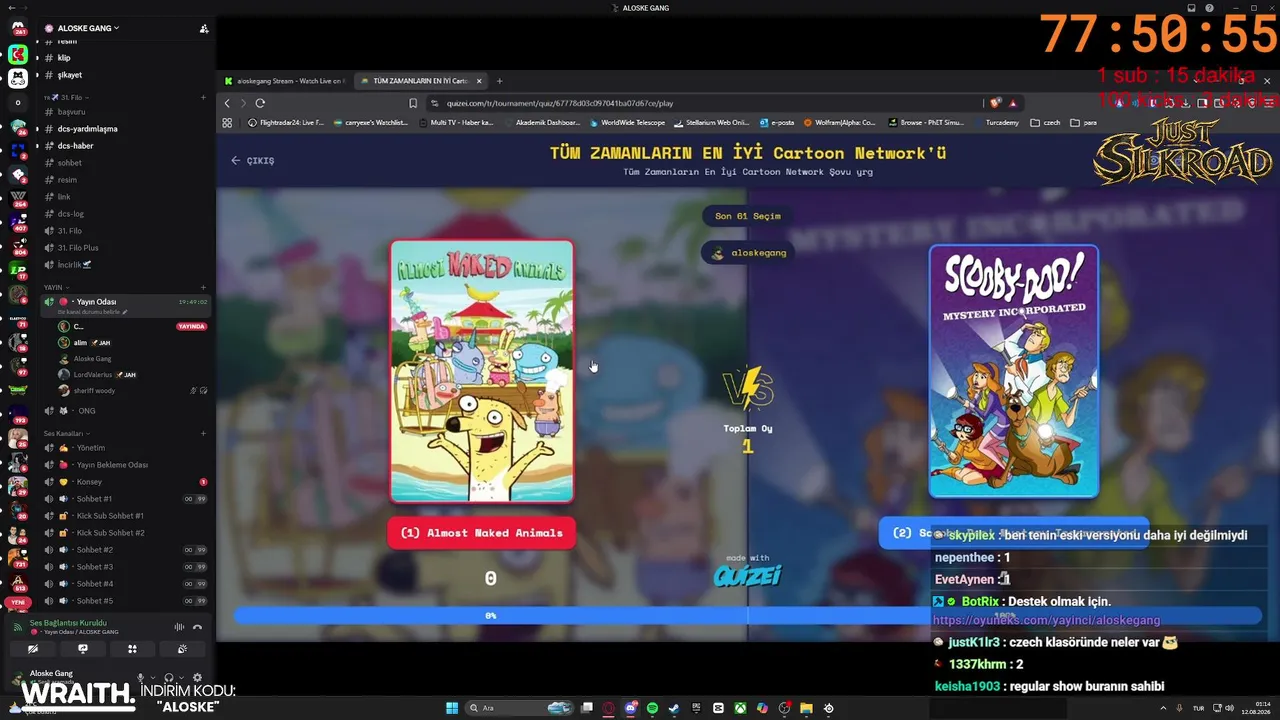Open the dcs-log channel

tap(125, 214)
